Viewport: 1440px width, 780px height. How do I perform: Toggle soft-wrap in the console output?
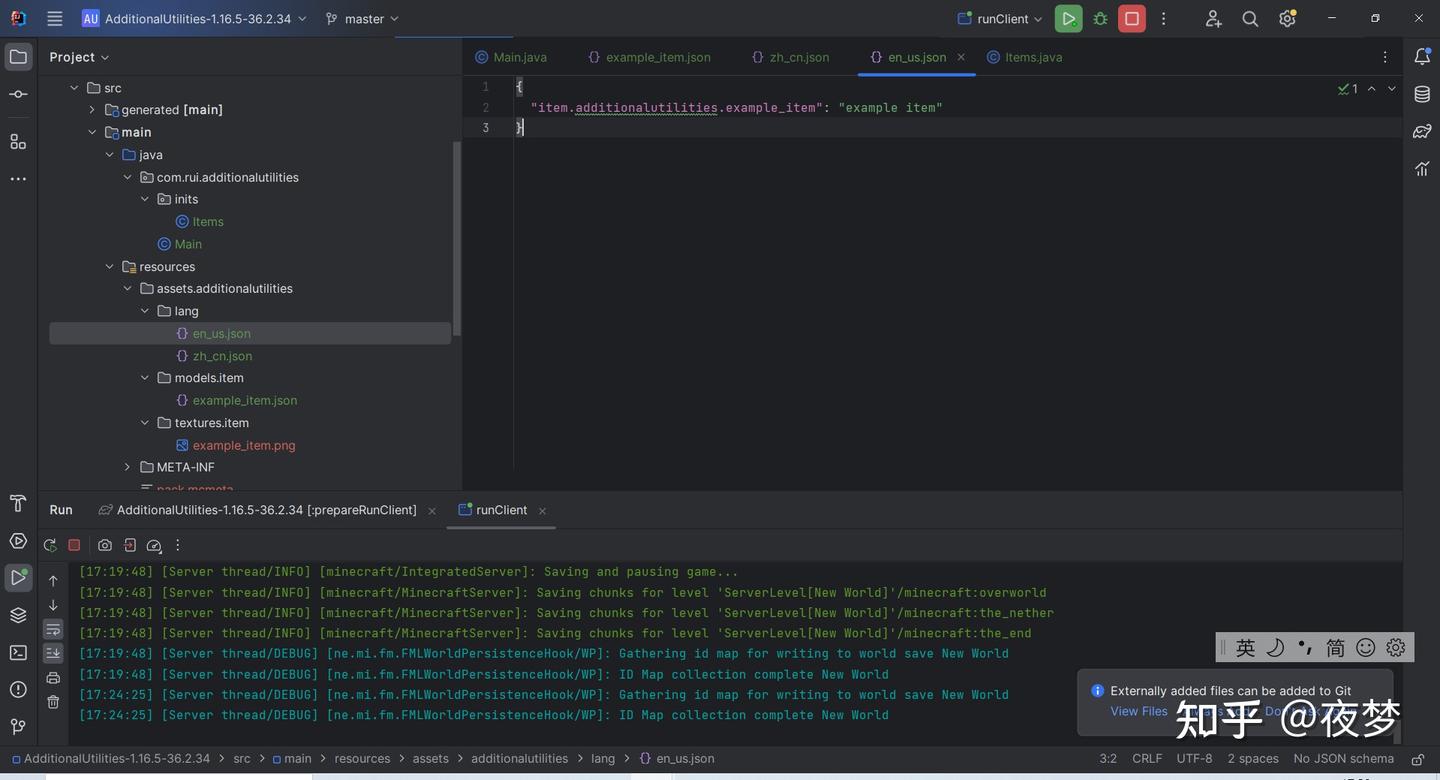pos(53,629)
